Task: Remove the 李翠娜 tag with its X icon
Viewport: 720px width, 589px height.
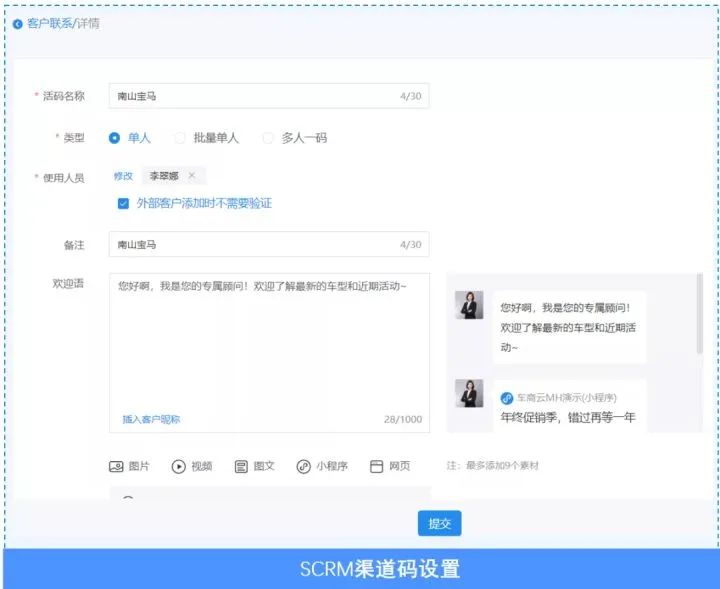Action: [192, 175]
